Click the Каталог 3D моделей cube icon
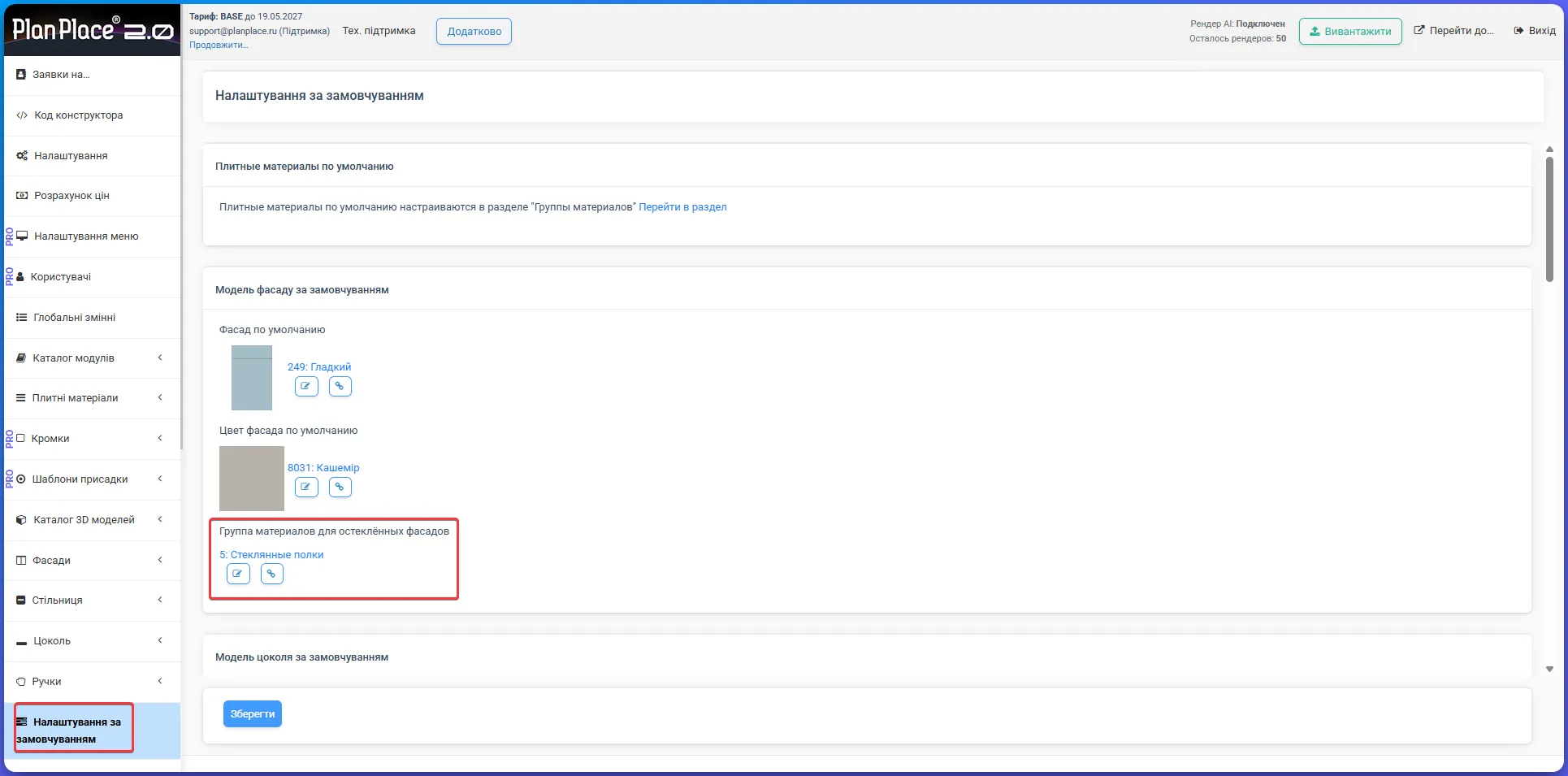Image resolution: width=1568 pixels, height=776 pixels. coord(22,520)
